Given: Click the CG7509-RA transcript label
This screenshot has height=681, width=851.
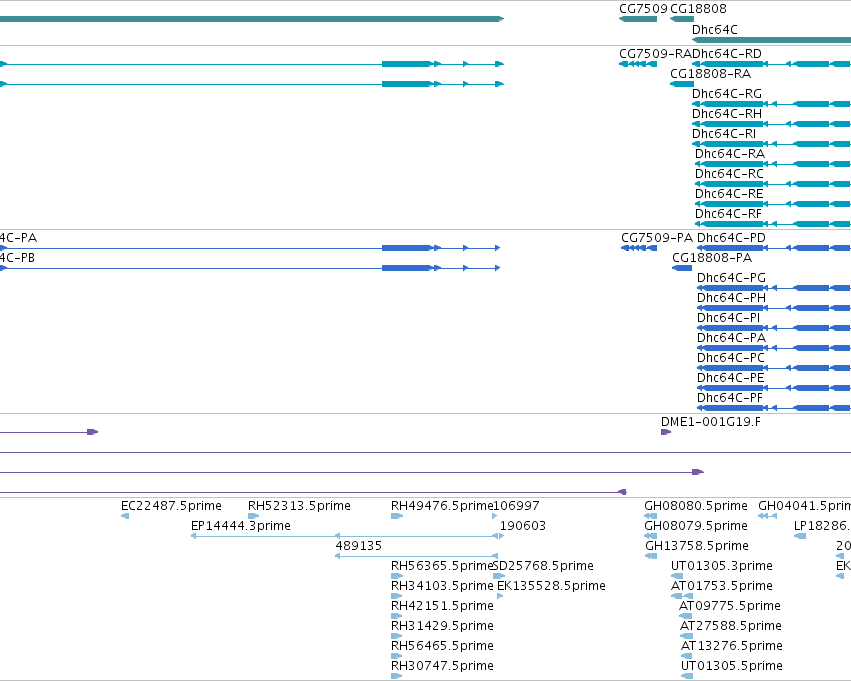Looking at the screenshot, I should (x=656, y=54).
